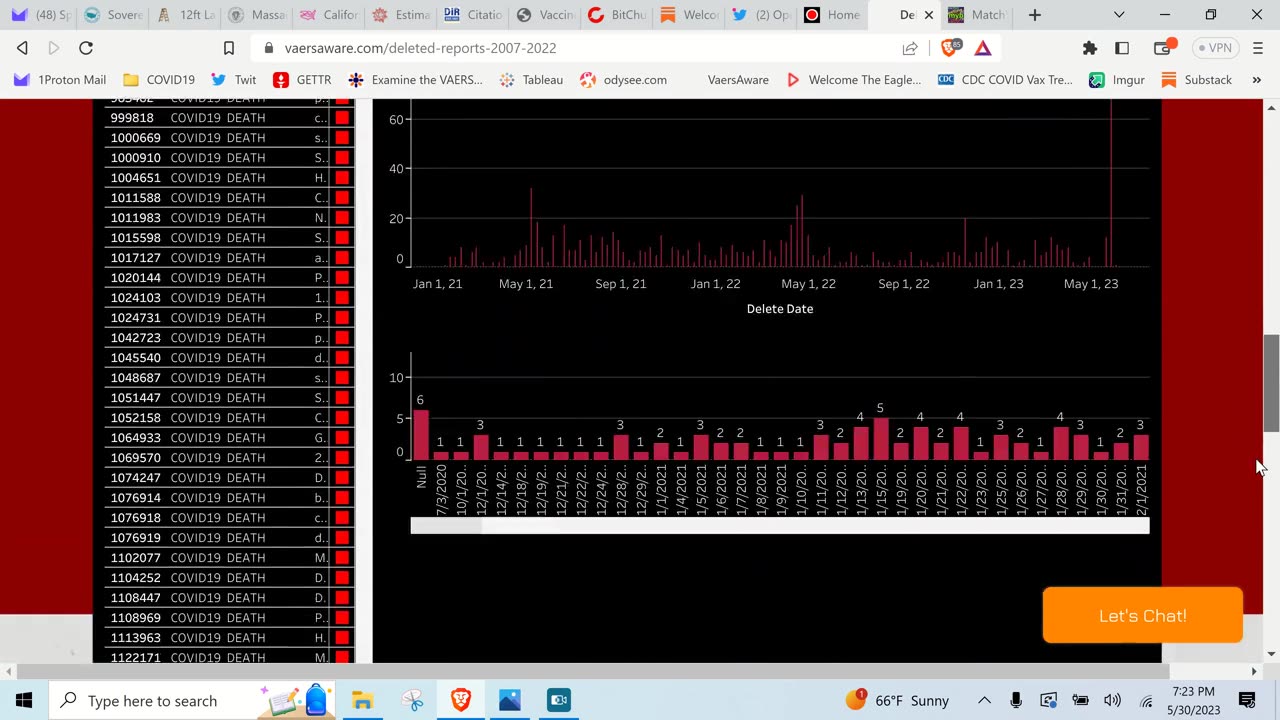The width and height of the screenshot is (1280, 720).
Task: Expand the tab search dropdown
Action: pyautogui.click(x=1119, y=15)
